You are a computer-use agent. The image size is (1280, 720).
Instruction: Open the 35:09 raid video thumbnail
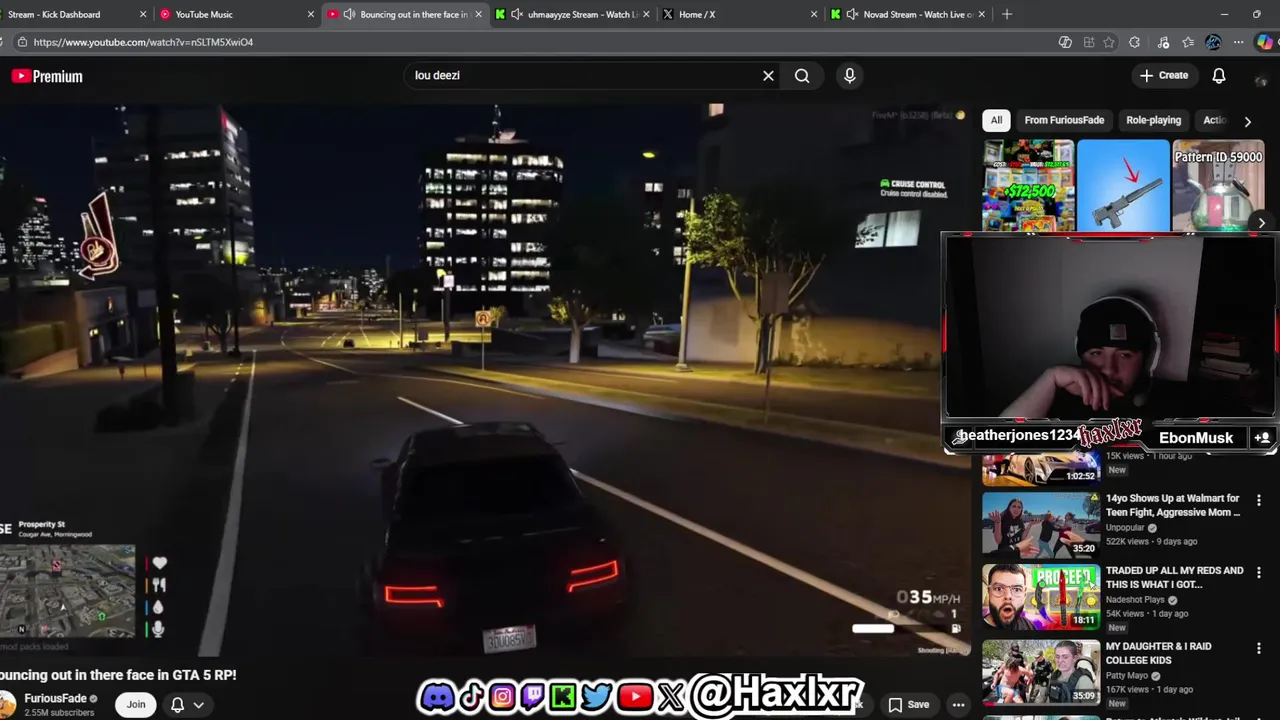[1041, 671]
